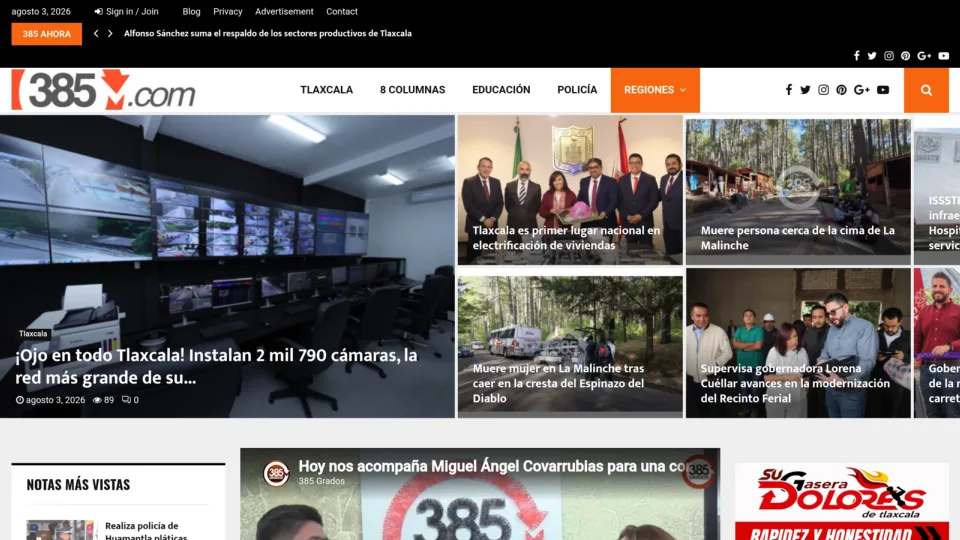Screen dimensions: 960x540
Task: Click the 385 AHORA orange button
Action: point(47,34)
